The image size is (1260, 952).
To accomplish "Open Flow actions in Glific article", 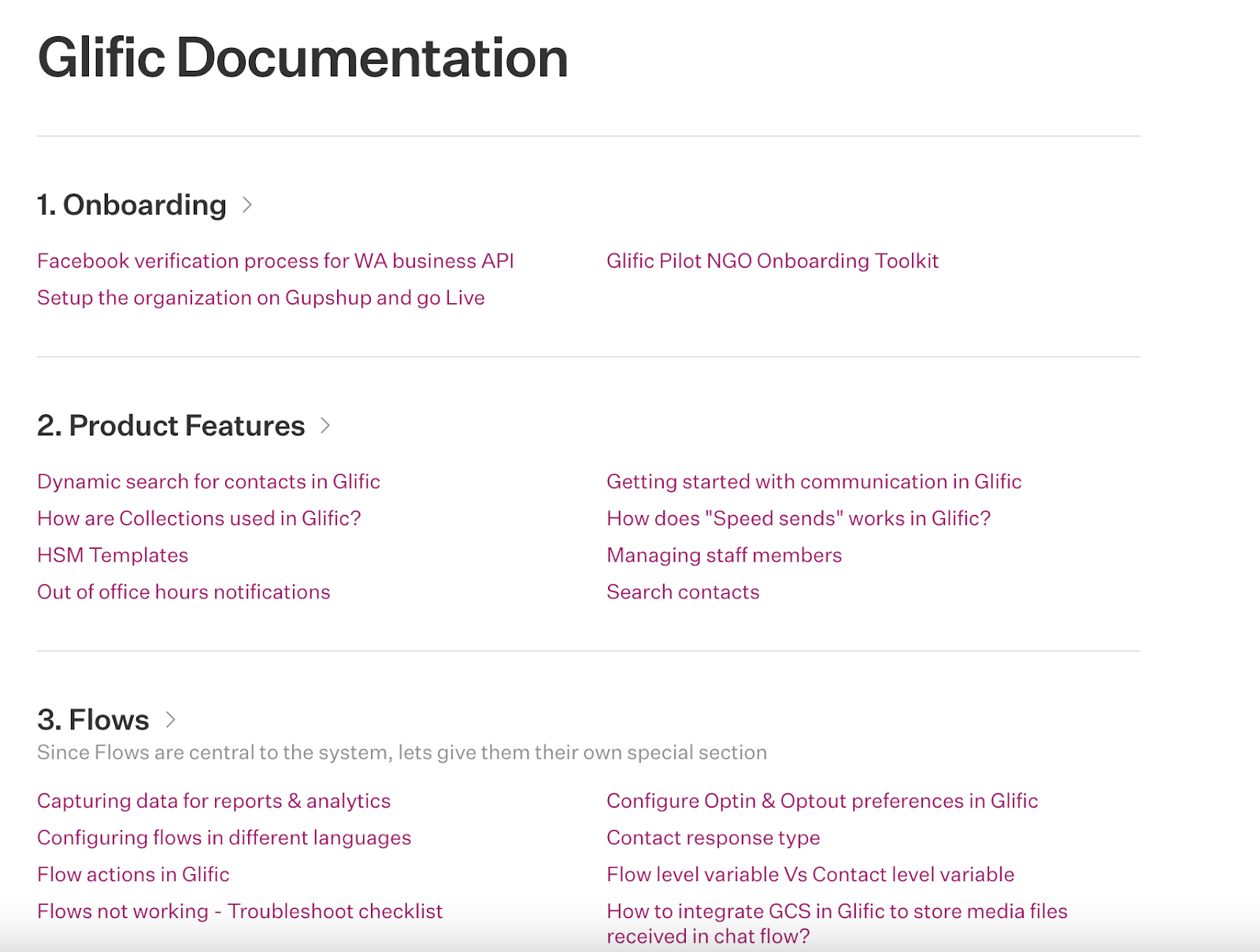I will [133, 875].
